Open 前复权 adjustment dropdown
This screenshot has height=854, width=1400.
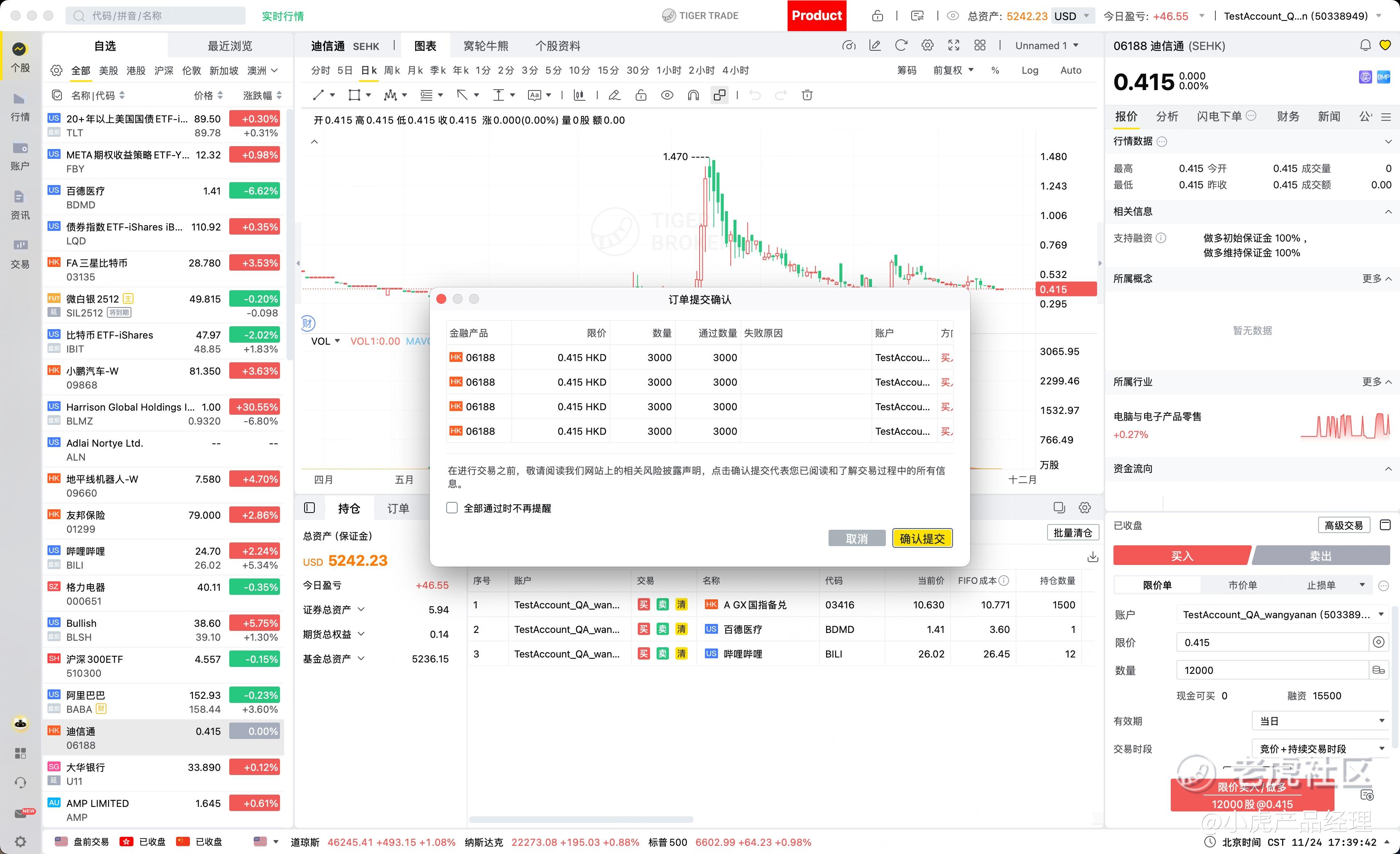pos(953,70)
